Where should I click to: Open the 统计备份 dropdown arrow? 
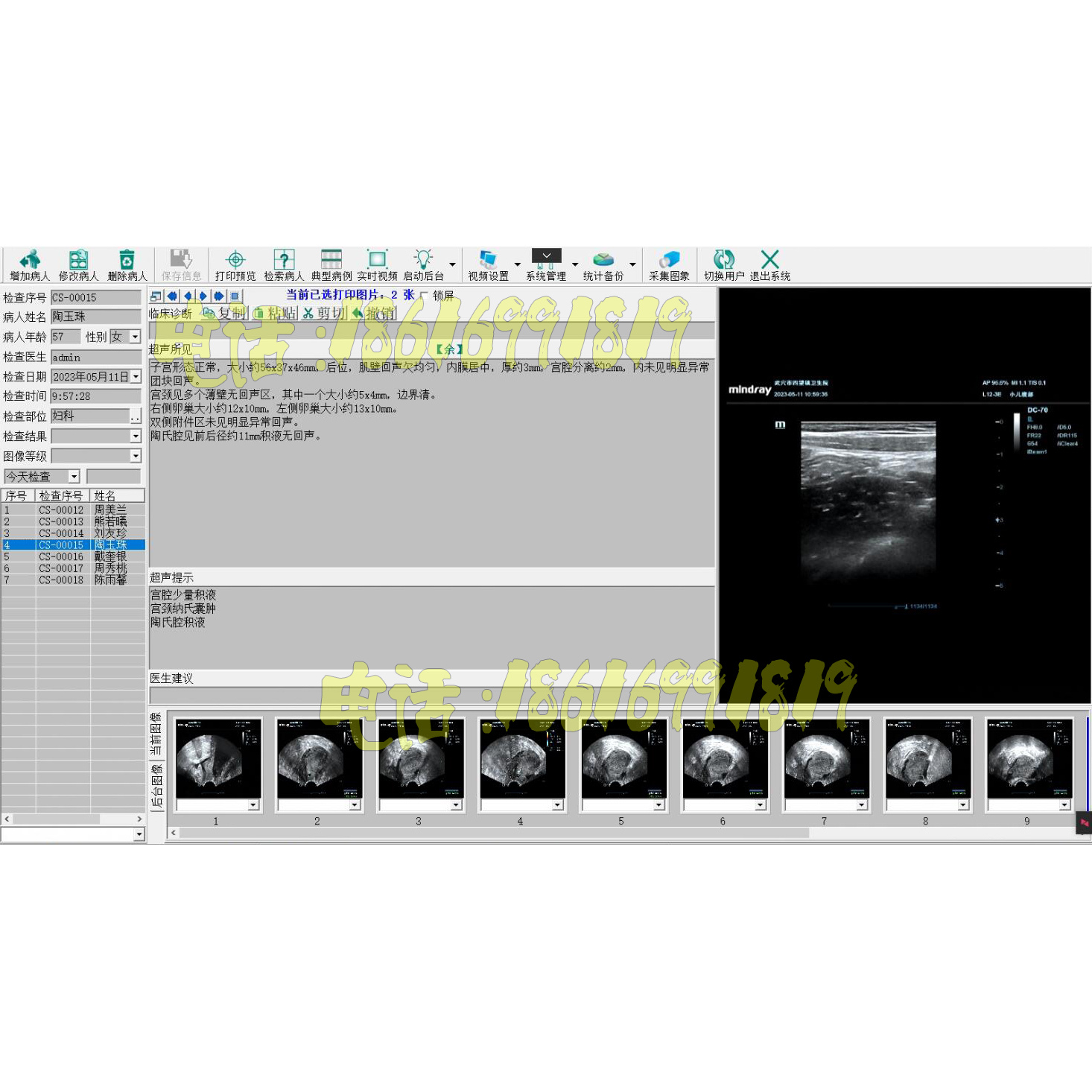[632, 264]
